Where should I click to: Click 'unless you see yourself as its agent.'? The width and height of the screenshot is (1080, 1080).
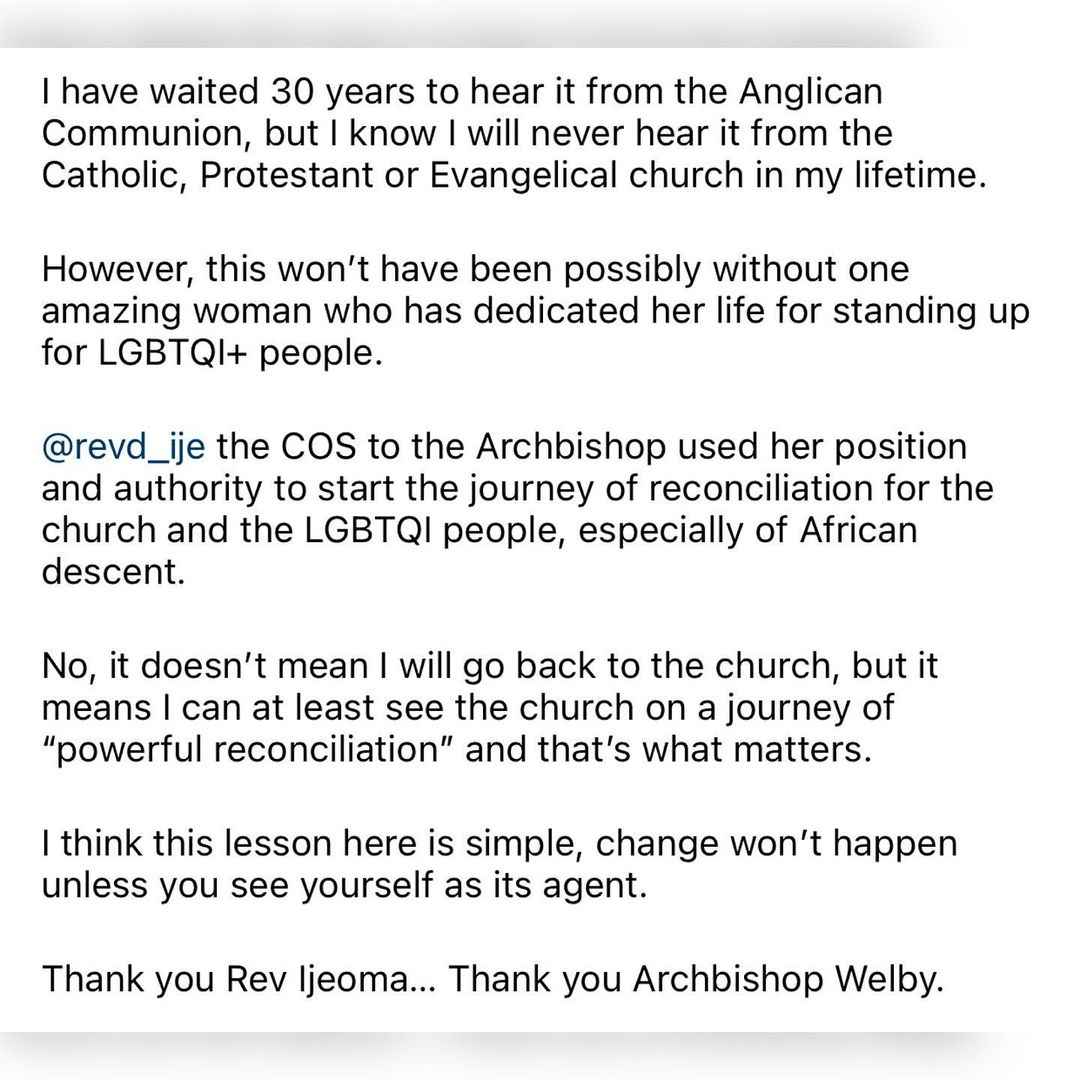[x=344, y=886]
